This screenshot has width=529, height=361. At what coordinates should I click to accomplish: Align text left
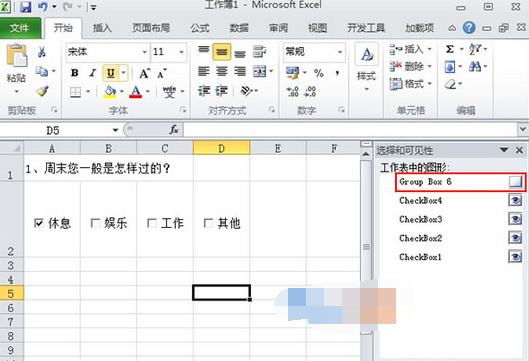pos(203,71)
